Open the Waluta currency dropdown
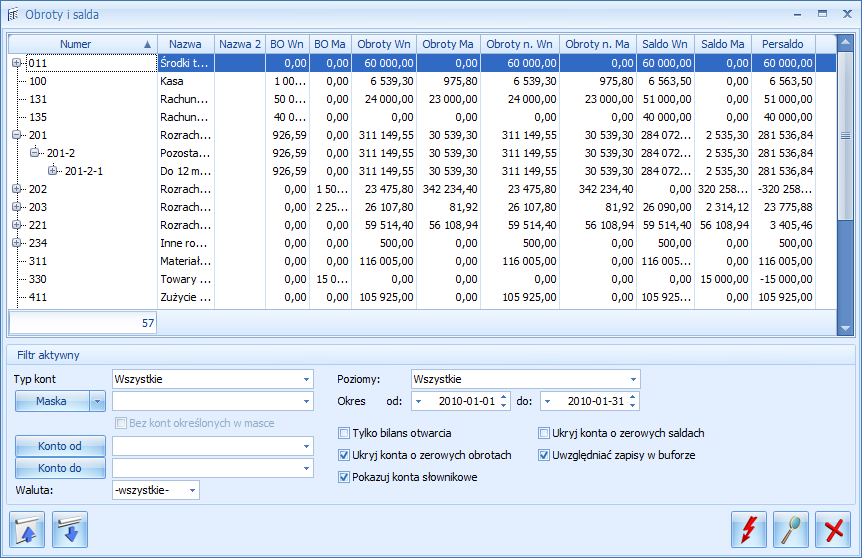Image resolution: width=862 pixels, height=558 pixels. tap(192, 490)
